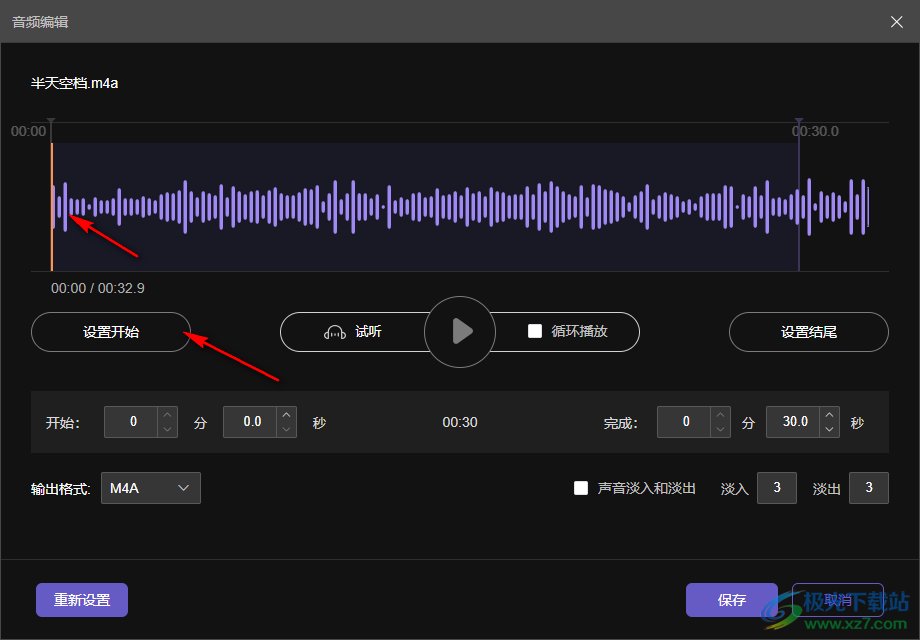Save the audio with 保存 button
The width and height of the screenshot is (920, 640).
731,600
